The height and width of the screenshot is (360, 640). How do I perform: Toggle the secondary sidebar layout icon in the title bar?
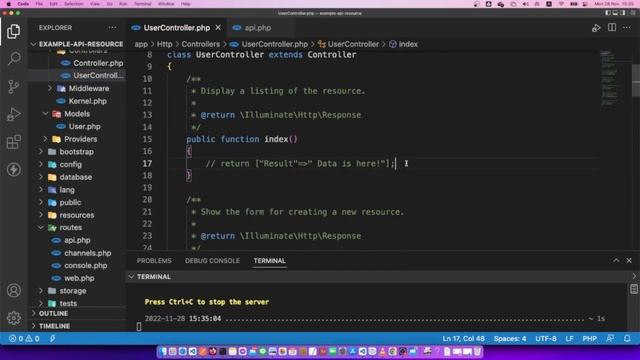(x=623, y=13)
